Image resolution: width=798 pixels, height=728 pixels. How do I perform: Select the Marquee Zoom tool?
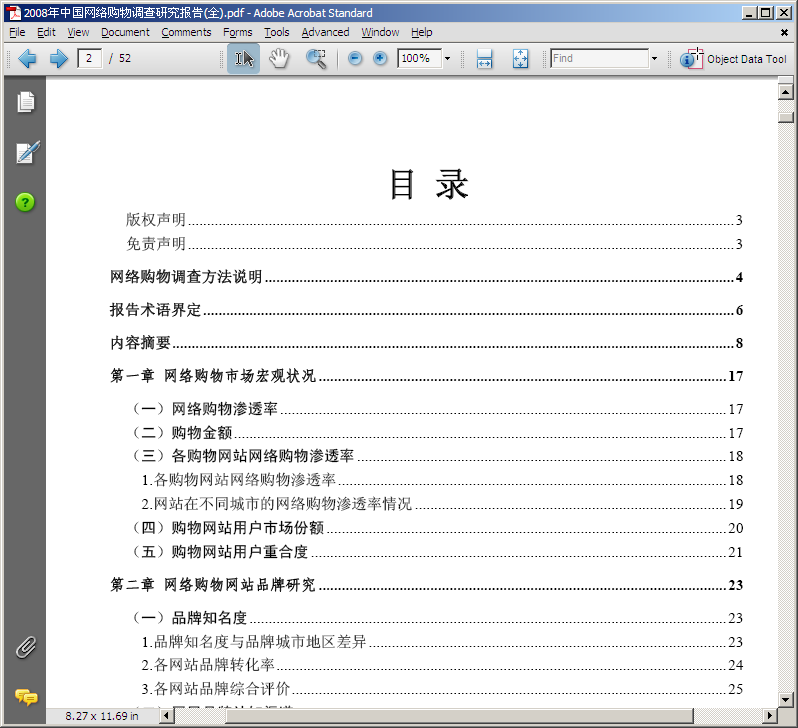click(316, 59)
